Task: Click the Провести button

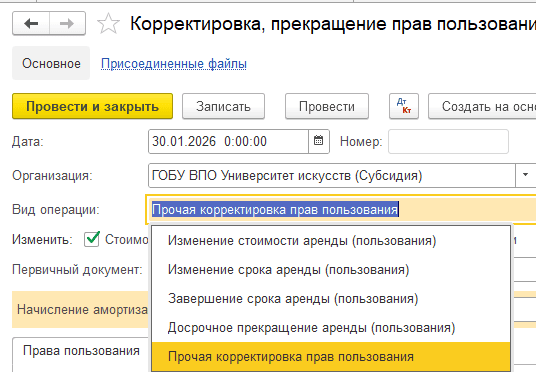Action: (x=327, y=106)
